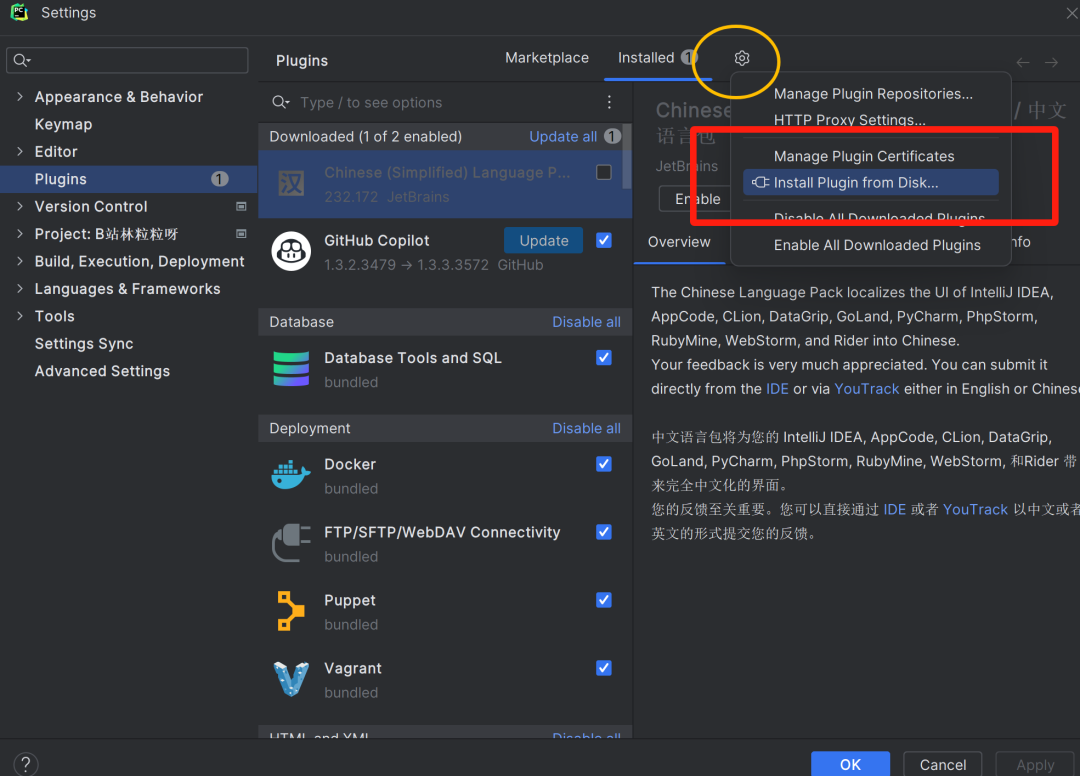Viewport: 1080px width, 776px height.
Task: Click the Version Control project-level icon
Action: [241, 207]
